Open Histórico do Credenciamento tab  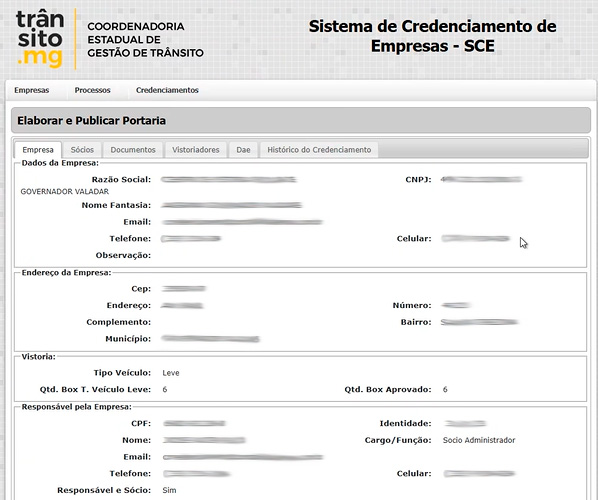pyautogui.click(x=319, y=150)
